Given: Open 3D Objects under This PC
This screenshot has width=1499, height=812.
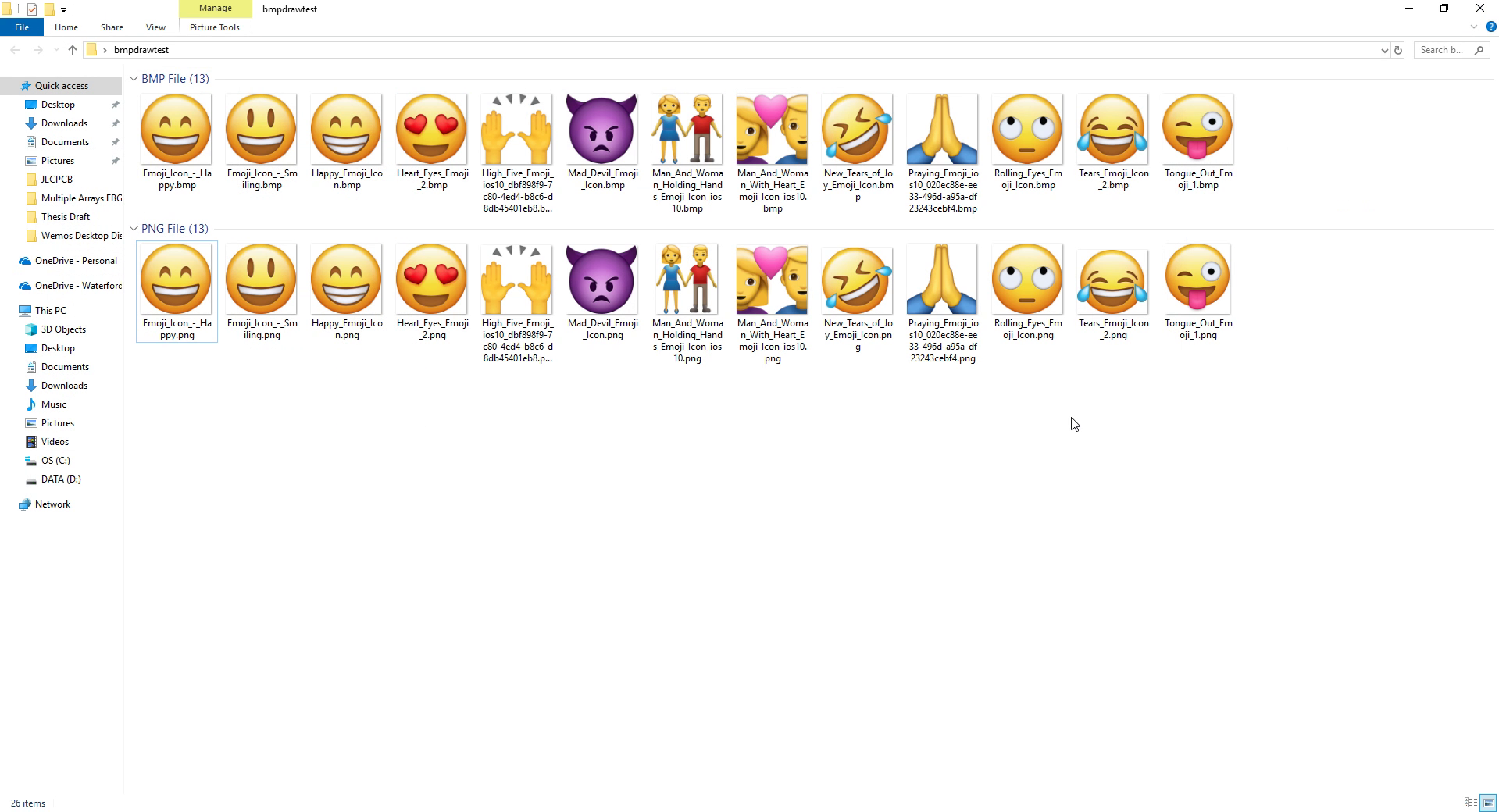Looking at the screenshot, I should pyautogui.click(x=63, y=329).
